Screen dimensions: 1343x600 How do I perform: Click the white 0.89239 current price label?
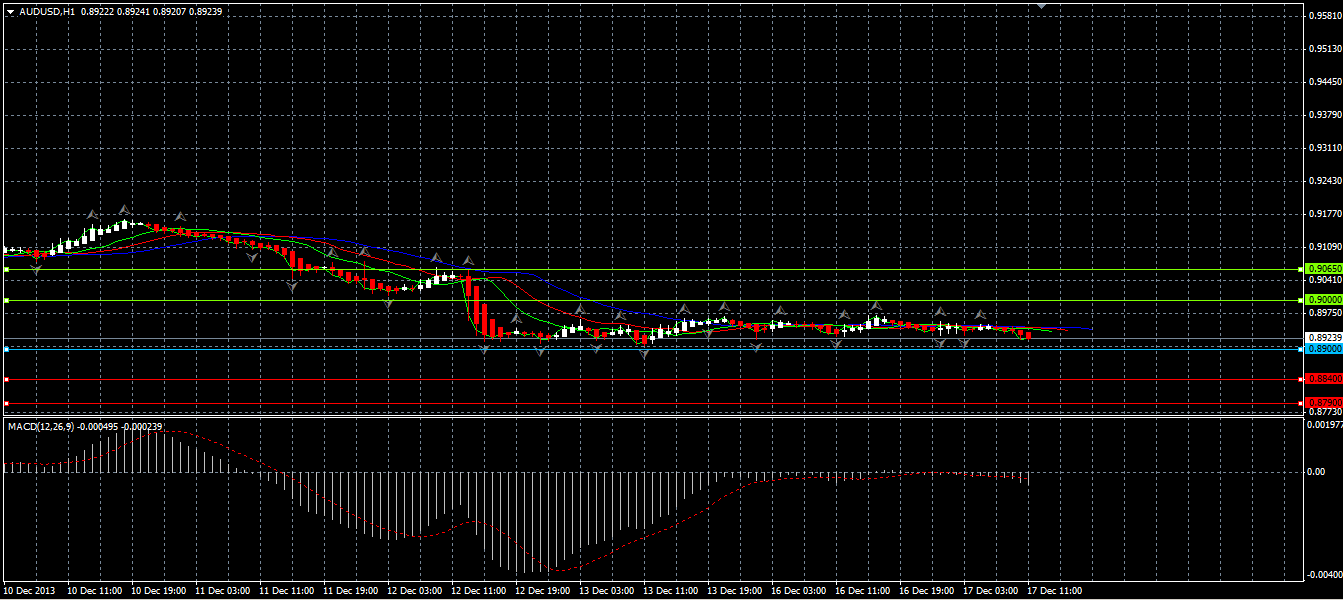click(1325, 337)
